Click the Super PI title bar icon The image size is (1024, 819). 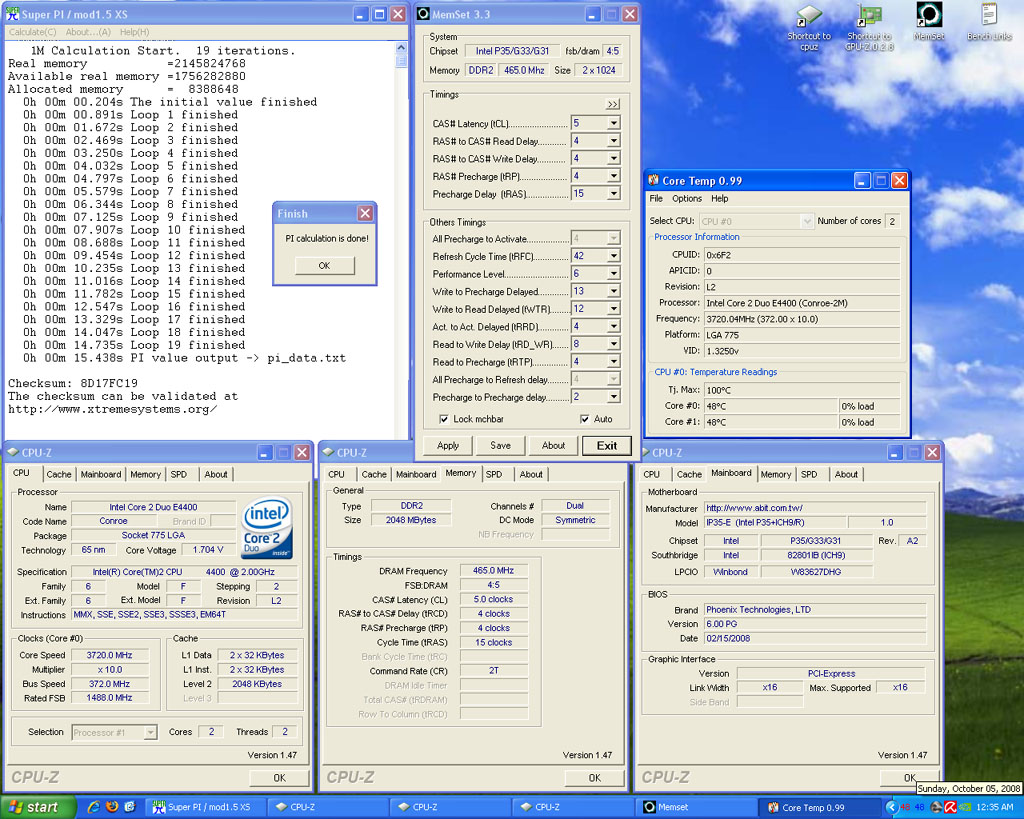12,14
